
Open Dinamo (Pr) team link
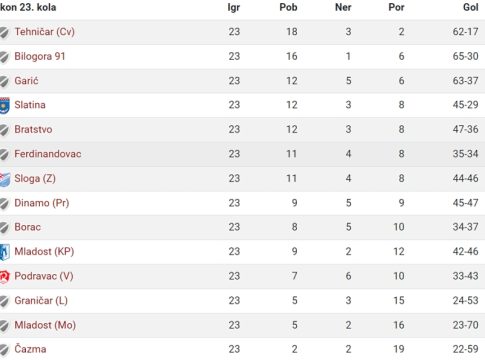coord(42,203)
